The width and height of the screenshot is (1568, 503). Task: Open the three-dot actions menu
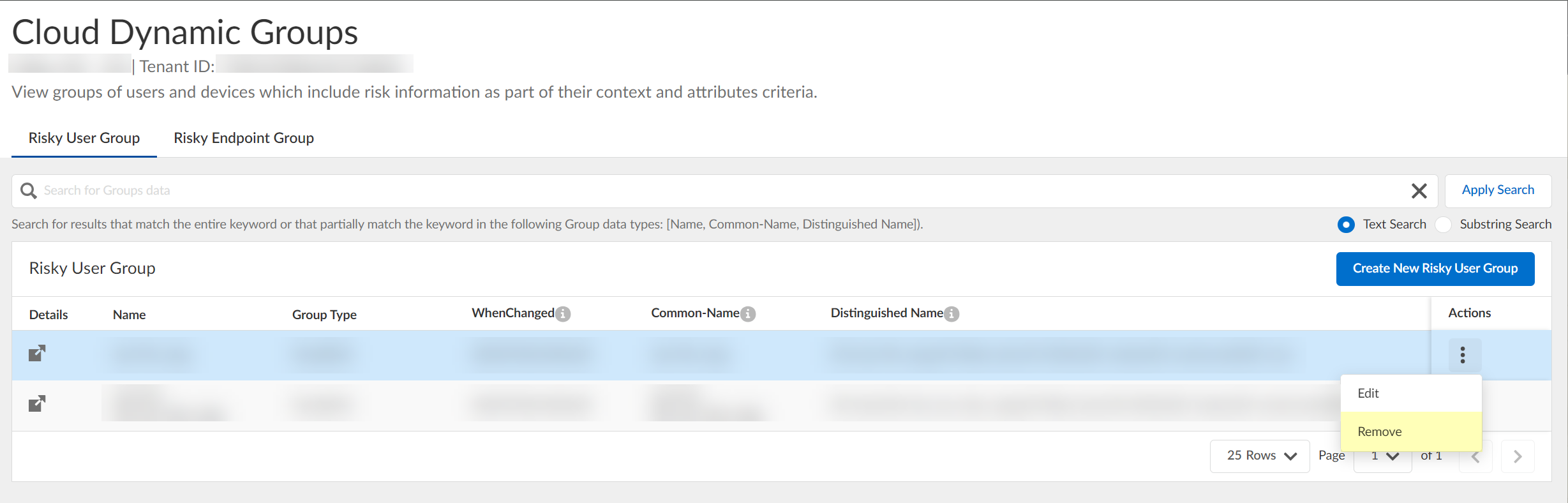pyautogui.click(x=1462, y=355)
